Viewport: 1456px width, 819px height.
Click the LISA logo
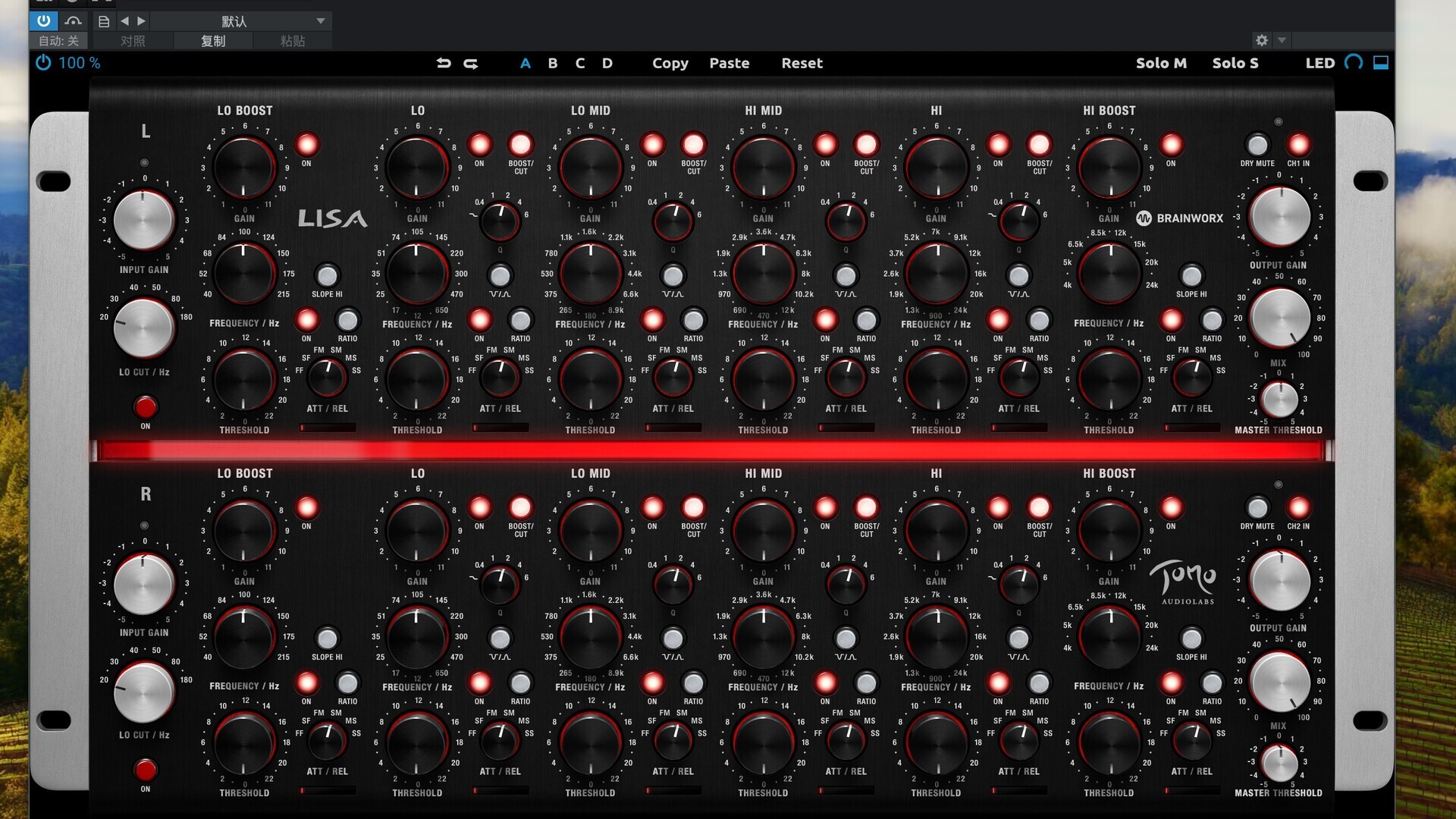[x=332, y=218]
